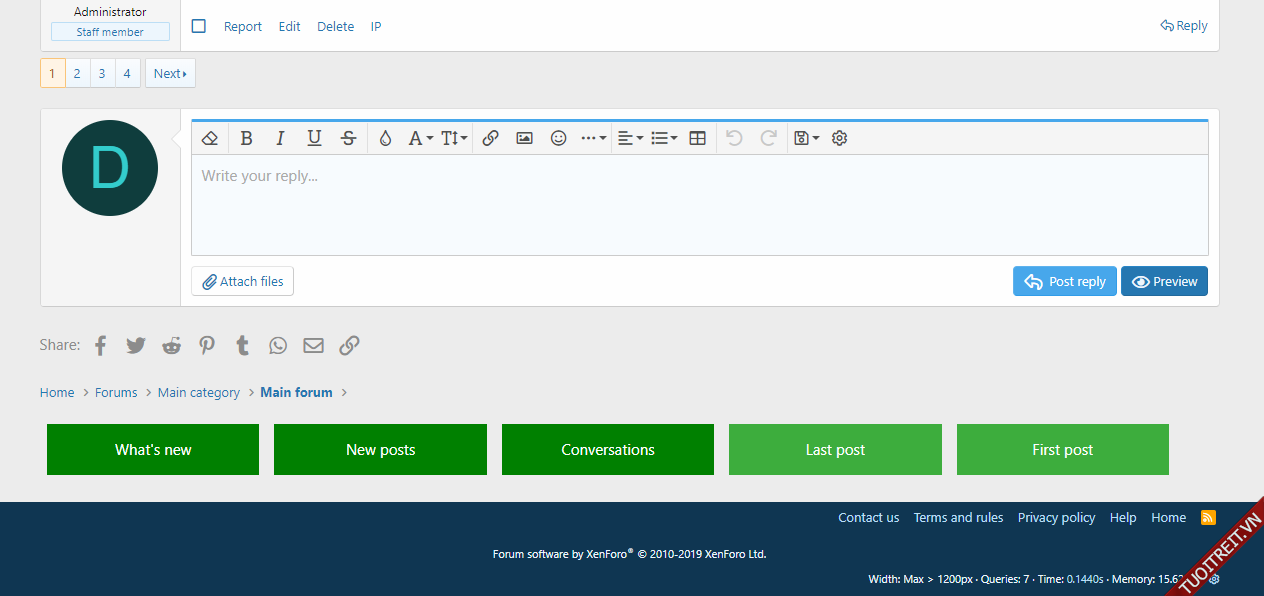Screen dimensions: 1264x596
Task: Toggle underline formatting in toolbar
Action: (314, 138)
